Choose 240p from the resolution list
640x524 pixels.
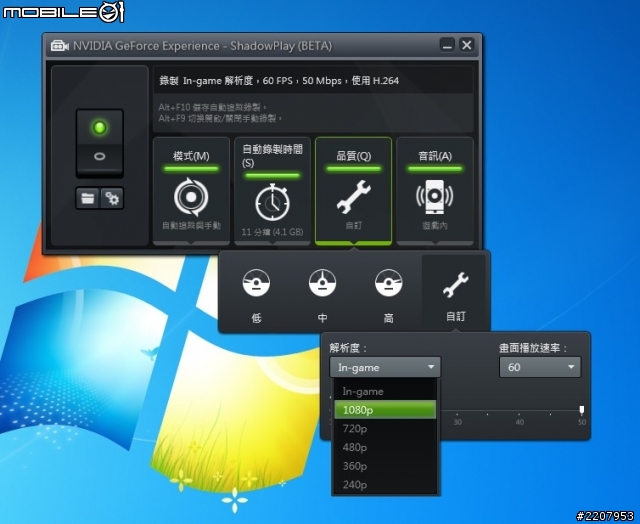(x=385, y=484)
